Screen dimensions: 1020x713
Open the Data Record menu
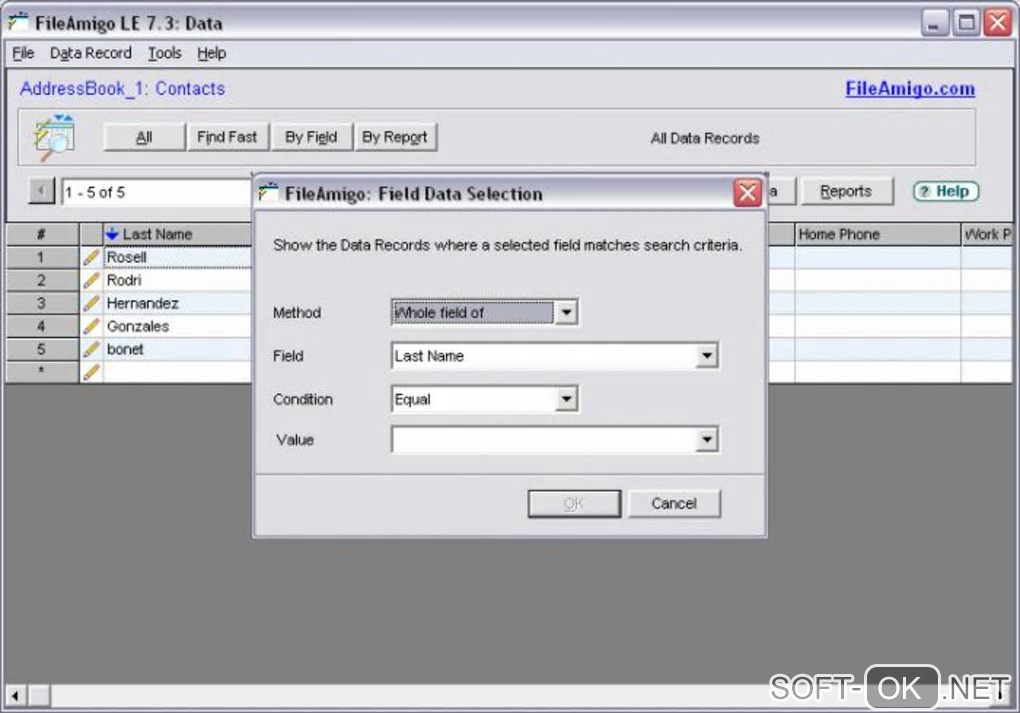pos(90,53)
